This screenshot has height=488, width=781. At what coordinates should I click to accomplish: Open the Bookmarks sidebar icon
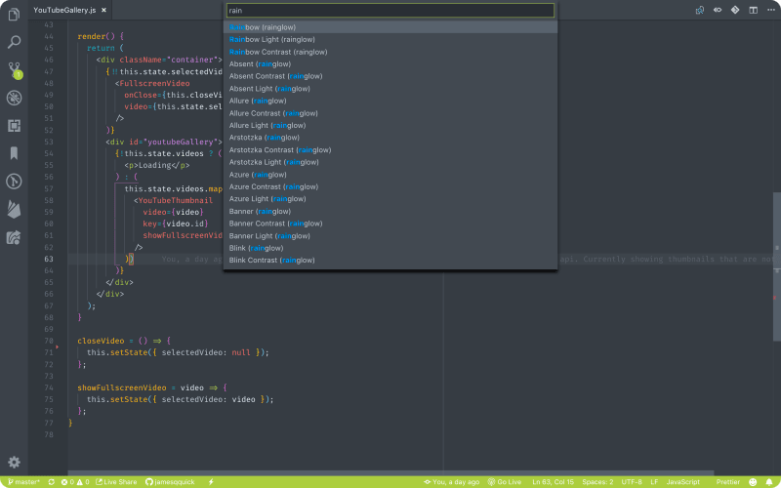click(14, 153)
